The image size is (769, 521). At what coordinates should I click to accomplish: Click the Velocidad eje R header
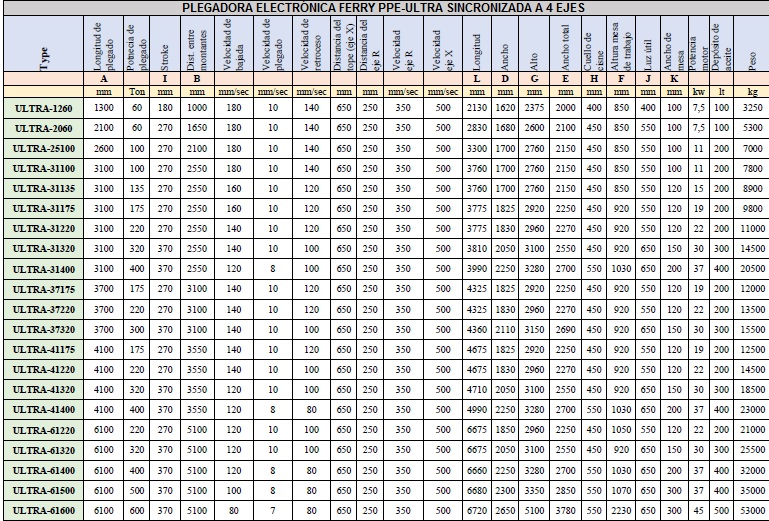403,44
